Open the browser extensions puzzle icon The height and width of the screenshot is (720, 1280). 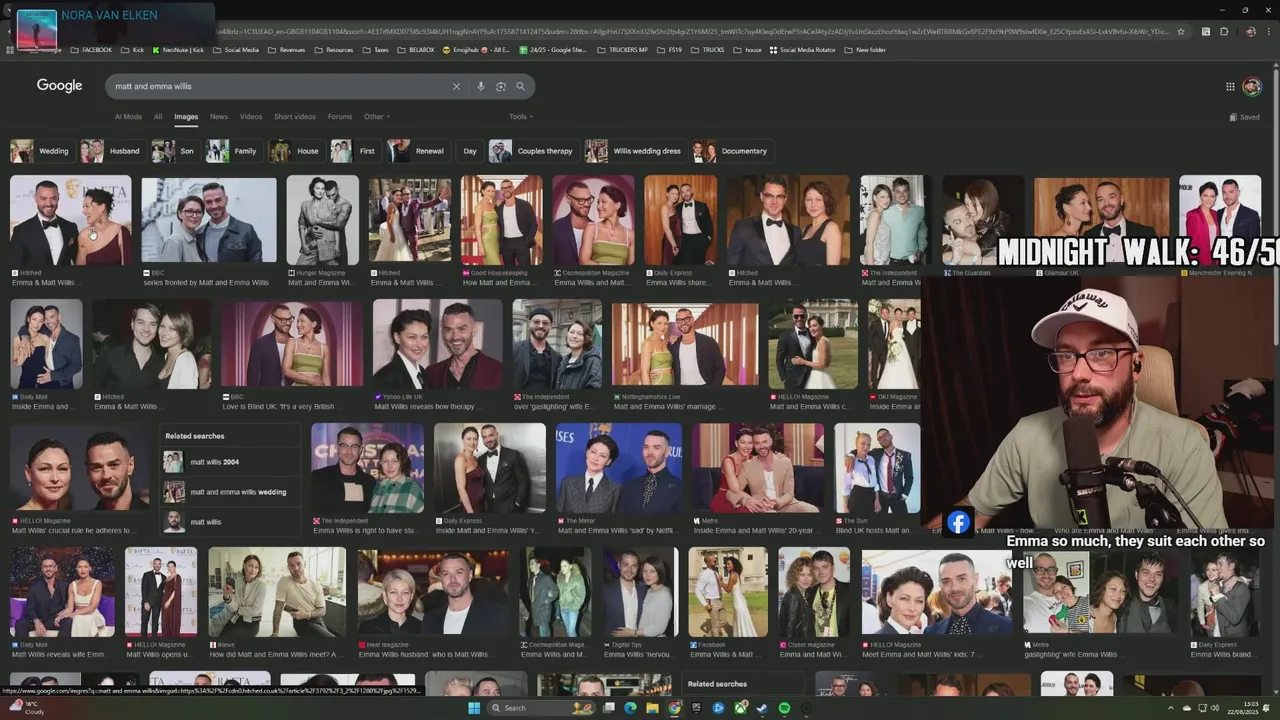1224,32
